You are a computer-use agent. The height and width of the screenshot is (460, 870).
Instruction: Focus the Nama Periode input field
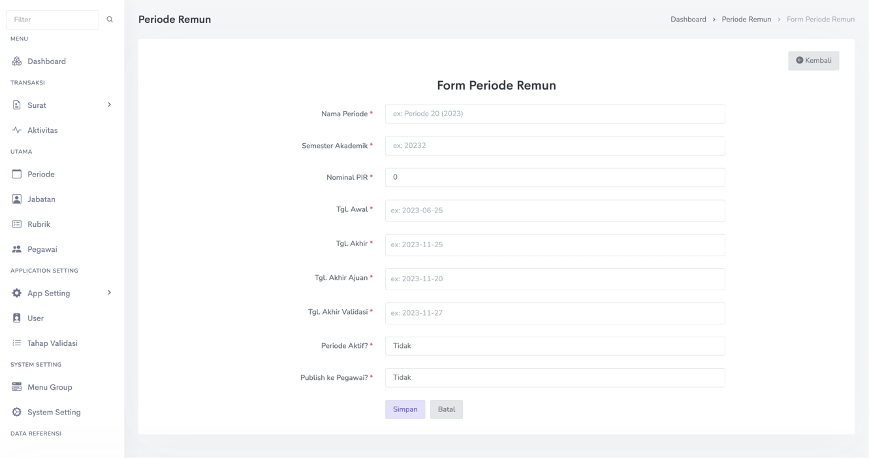[554, 114]
